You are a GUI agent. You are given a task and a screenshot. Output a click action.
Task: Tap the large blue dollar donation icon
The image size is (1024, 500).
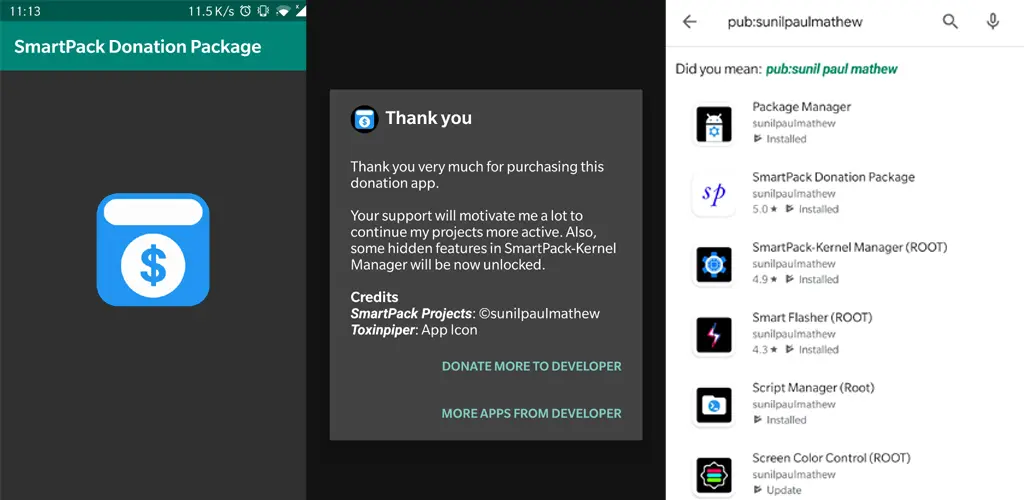click(x=153, y=249)
